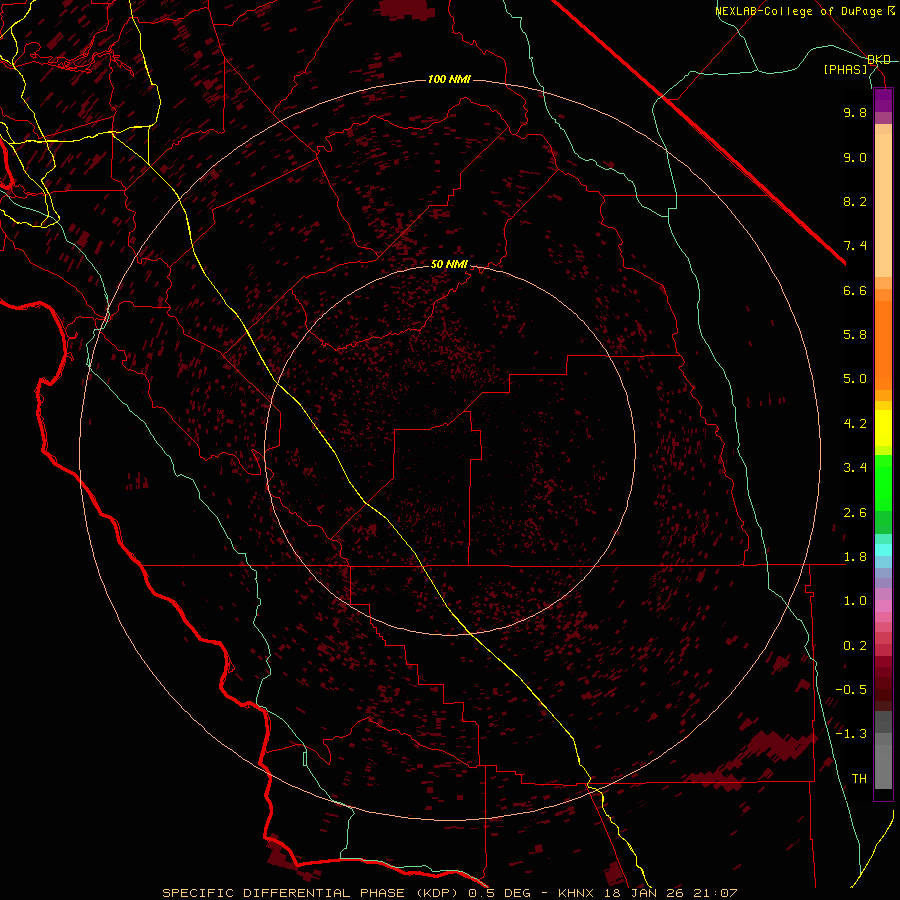Click the cyan band of the color bar
The width and height of the screenshot is (900, 900).
coord(883,550)
